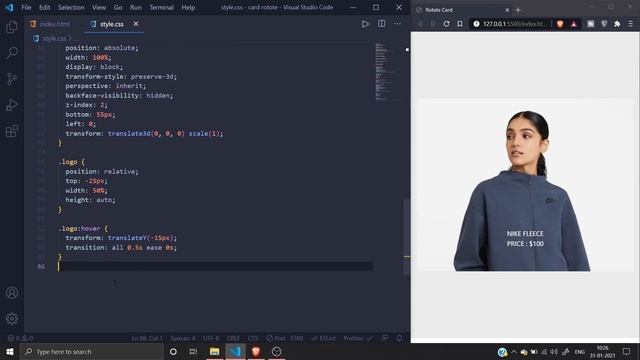Click Ln, Col position in status bar
Image resolution: width=640 pixels, height=360 pixels.
point(147,338)
